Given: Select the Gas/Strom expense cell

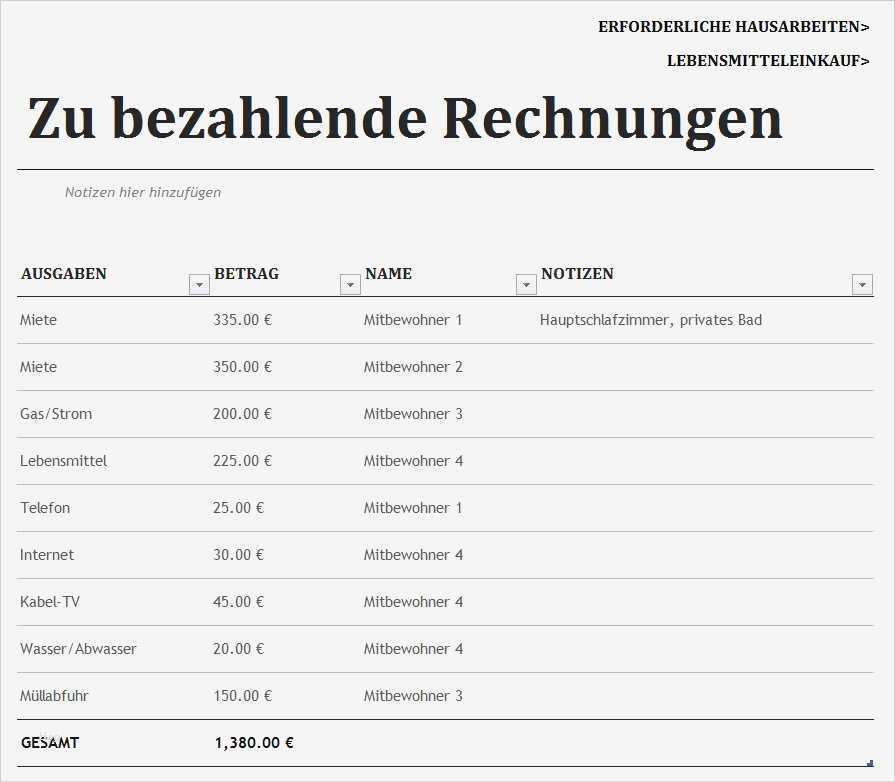Looking at the screenshot, I should 56,414.
